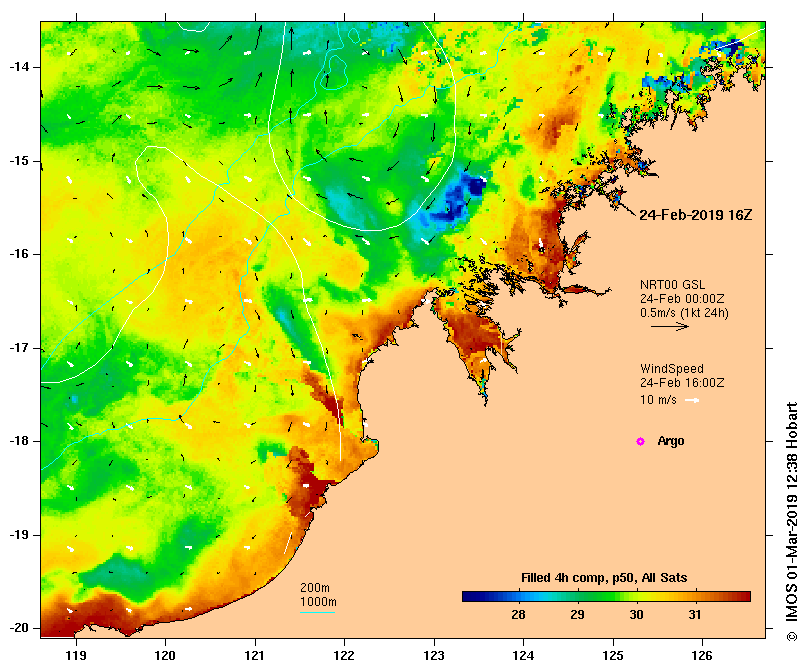
Task: Click longitude axis label '120'
Action: [166, 655]
